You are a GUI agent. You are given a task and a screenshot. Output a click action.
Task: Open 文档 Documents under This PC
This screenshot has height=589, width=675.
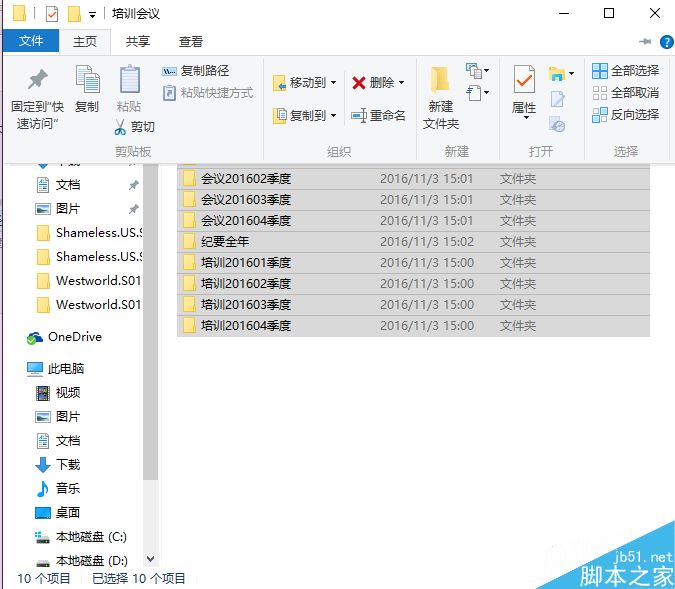(x=58, y=441)
